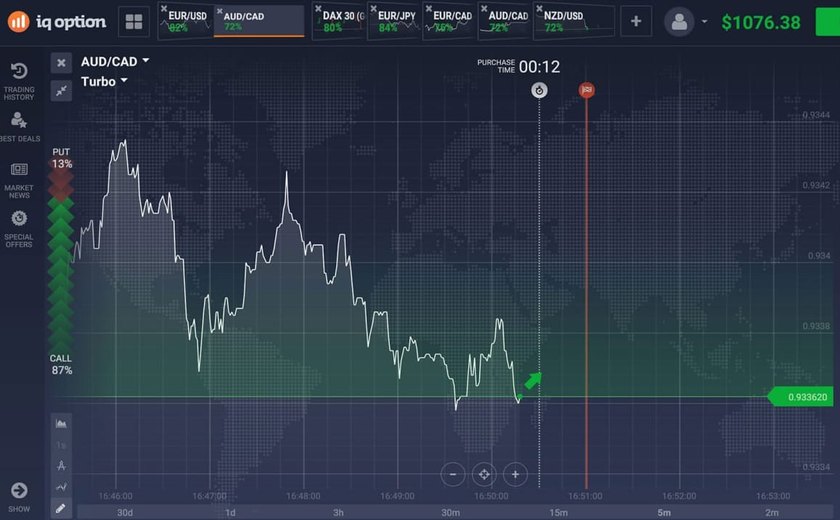Image resolution: width=840 pixels, height=520 pixels.
Task: Switch to the EUR/USD tab
Action: click(186, 22)
